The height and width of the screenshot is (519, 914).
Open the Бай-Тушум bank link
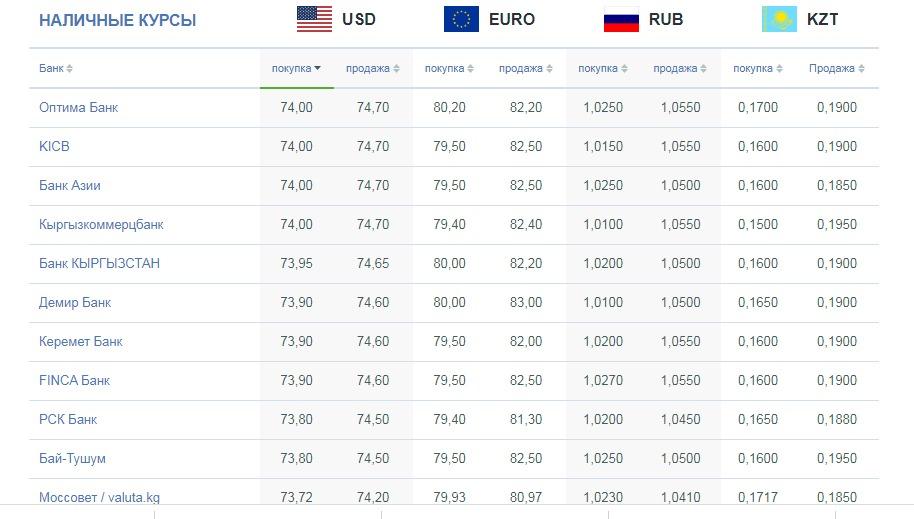coord(72,458)
